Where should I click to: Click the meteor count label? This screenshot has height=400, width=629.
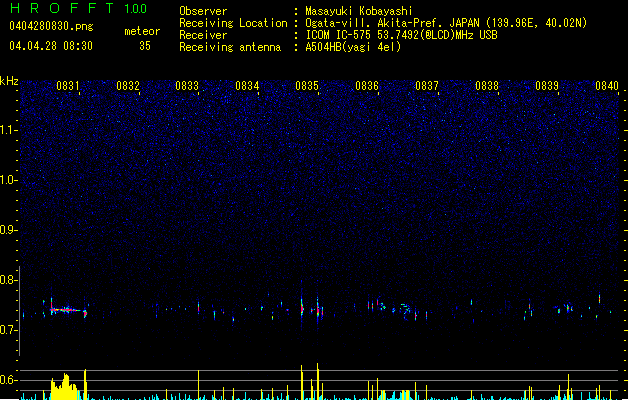142,31
